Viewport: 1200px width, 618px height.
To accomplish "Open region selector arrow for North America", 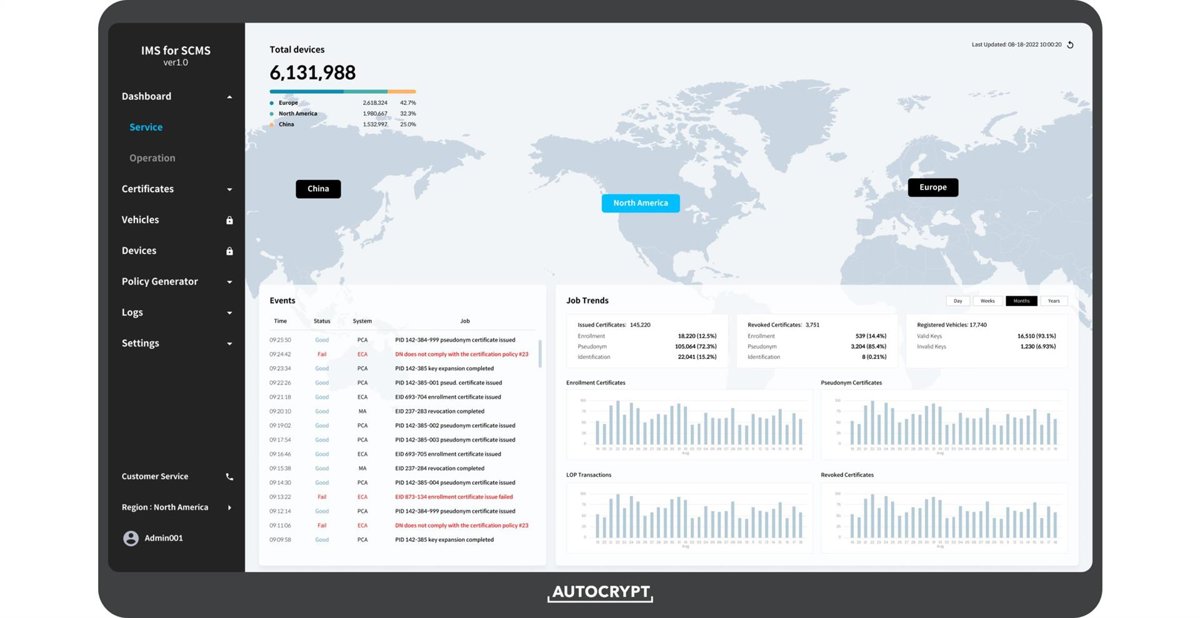I will pyautogui.click(x=229, y=508).
